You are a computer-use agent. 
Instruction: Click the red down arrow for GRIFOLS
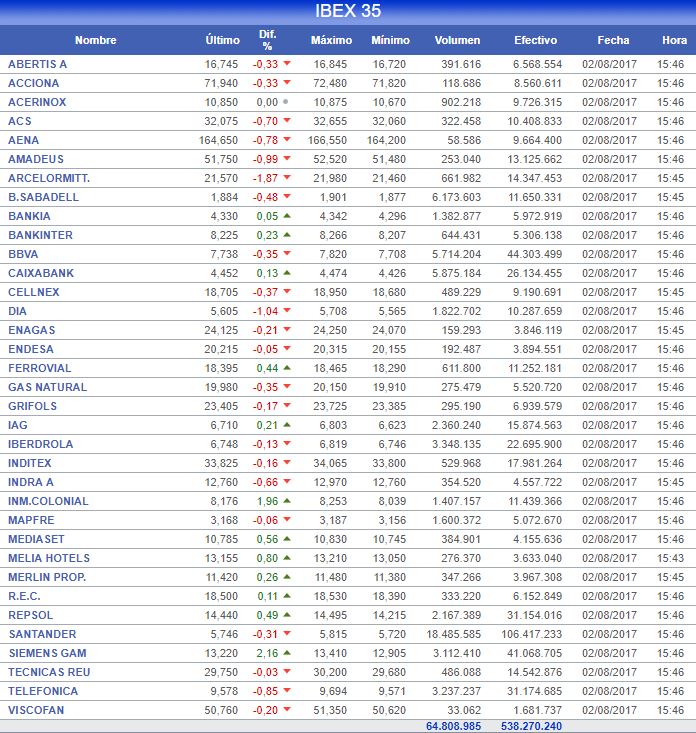287,405
